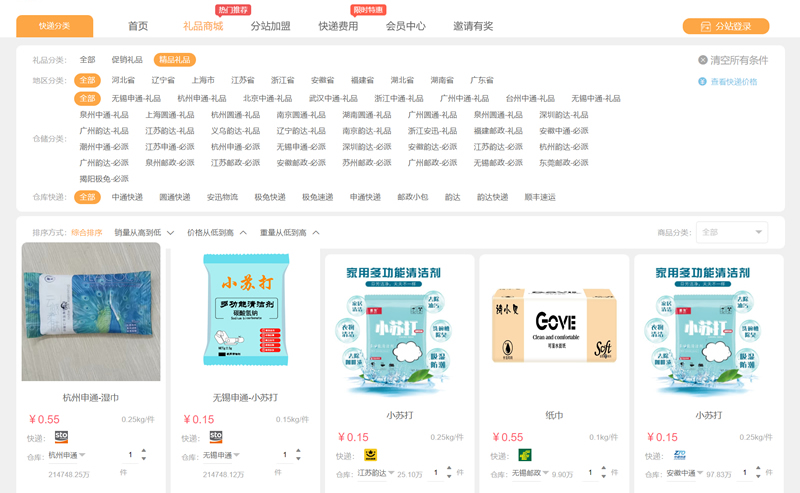Select 全部 in 仓库快递 row
This screenshot has width=800, height=493.
point(87,197)
